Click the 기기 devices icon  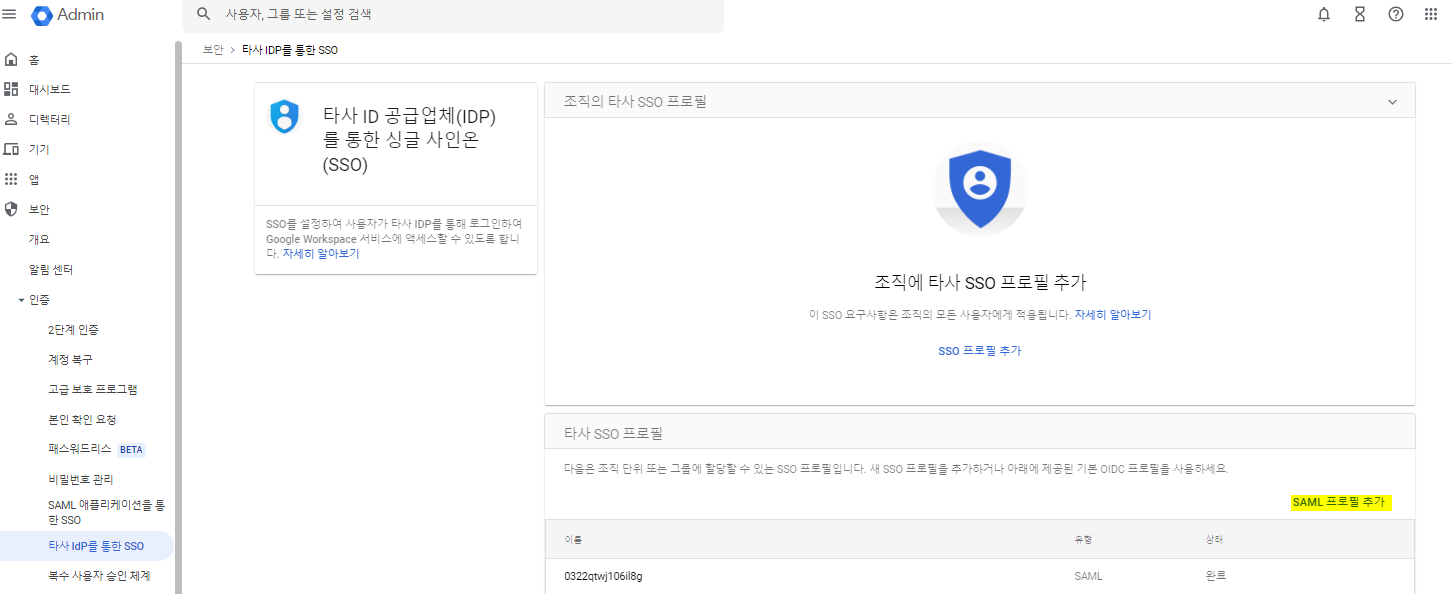(11, 149)
